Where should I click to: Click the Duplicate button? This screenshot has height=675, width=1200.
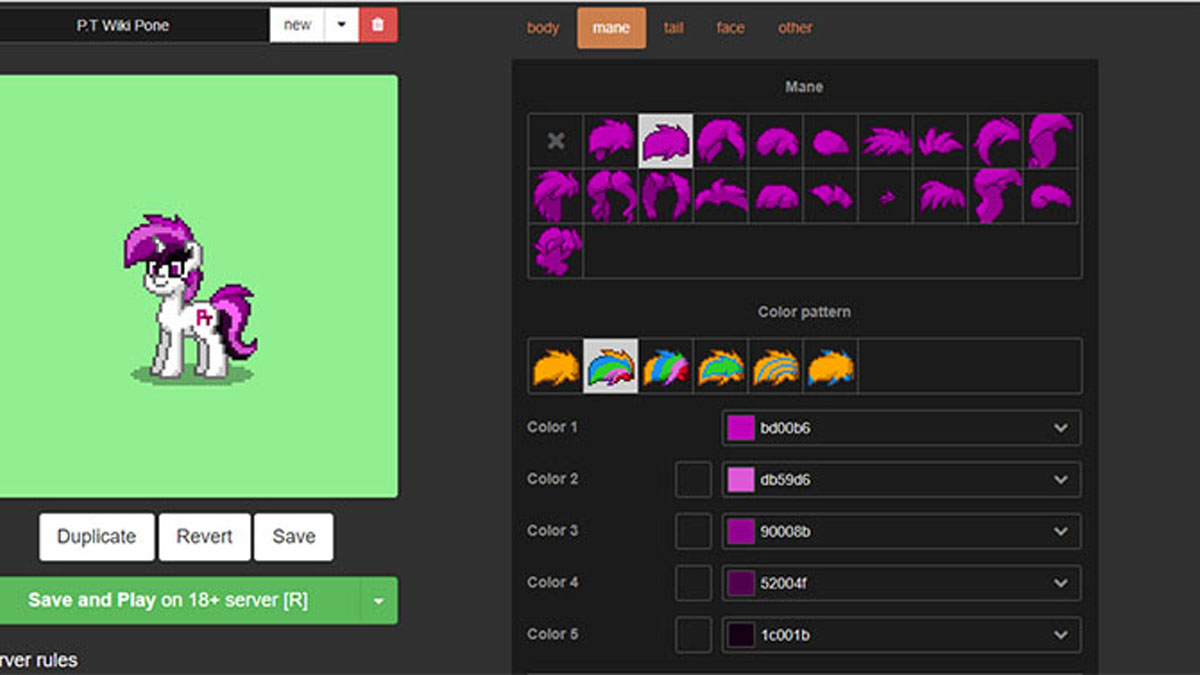(x=96, y=537)
